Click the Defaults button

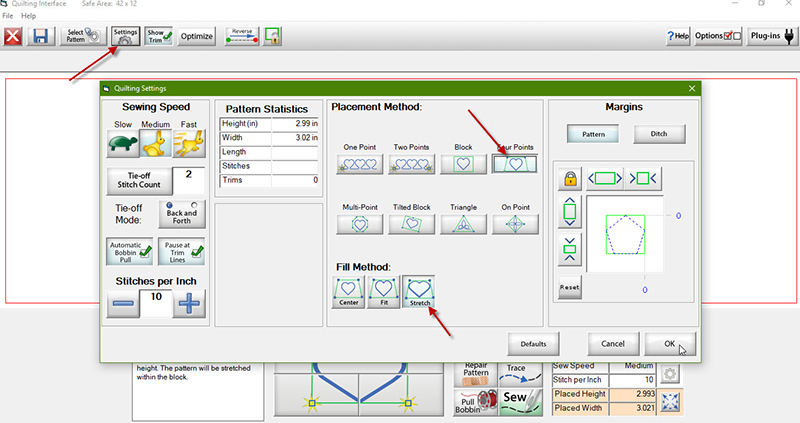tap(533, 344)
